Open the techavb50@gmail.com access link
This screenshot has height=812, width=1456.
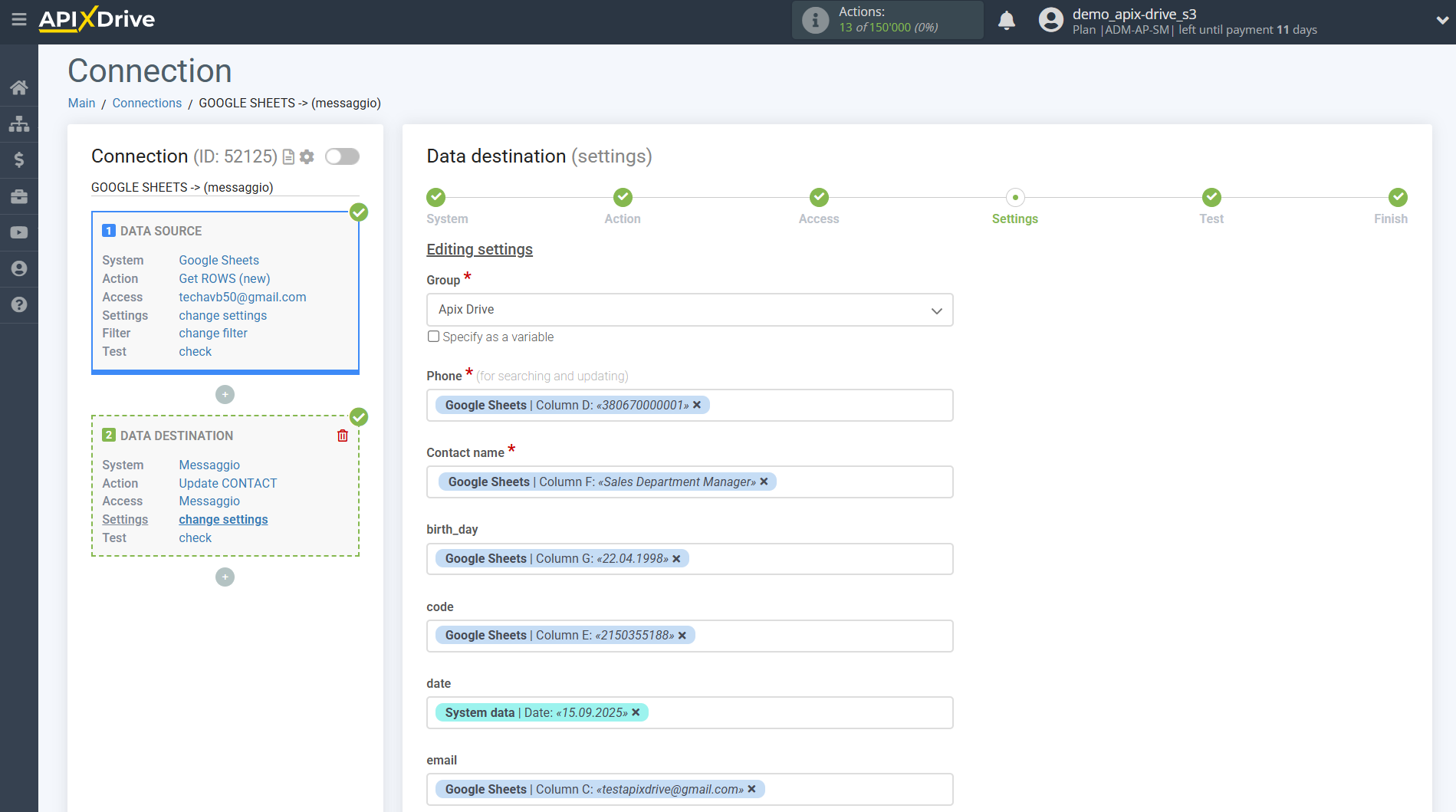pos(242,298)
